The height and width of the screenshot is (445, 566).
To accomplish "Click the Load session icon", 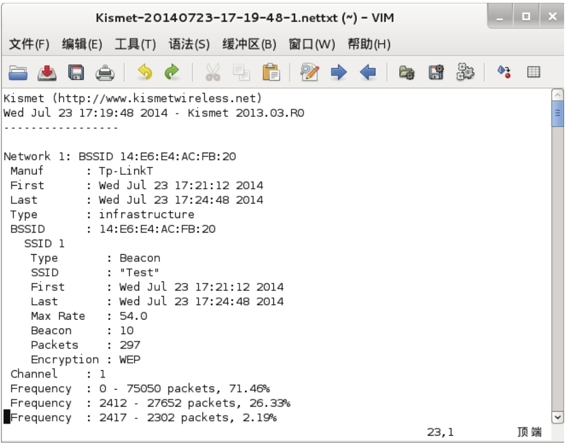I will (x=407, y=73).
